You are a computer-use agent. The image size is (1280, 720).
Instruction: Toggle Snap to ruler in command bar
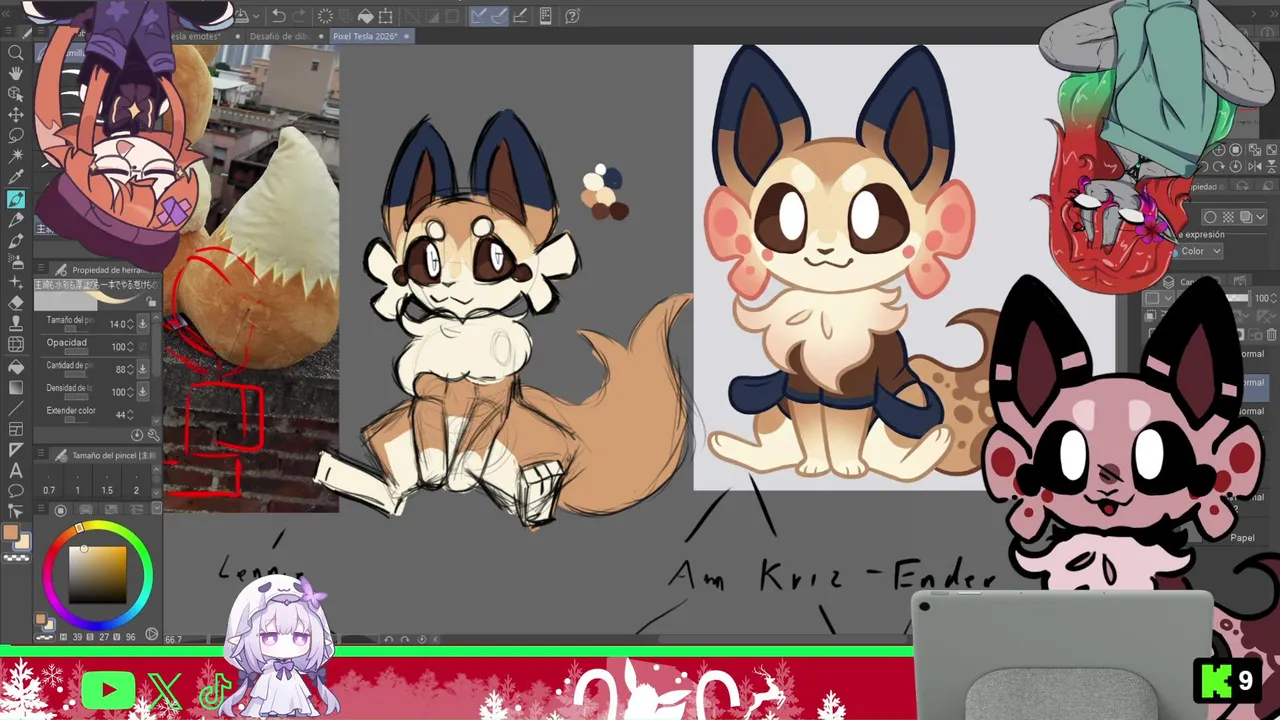[478, 16]
